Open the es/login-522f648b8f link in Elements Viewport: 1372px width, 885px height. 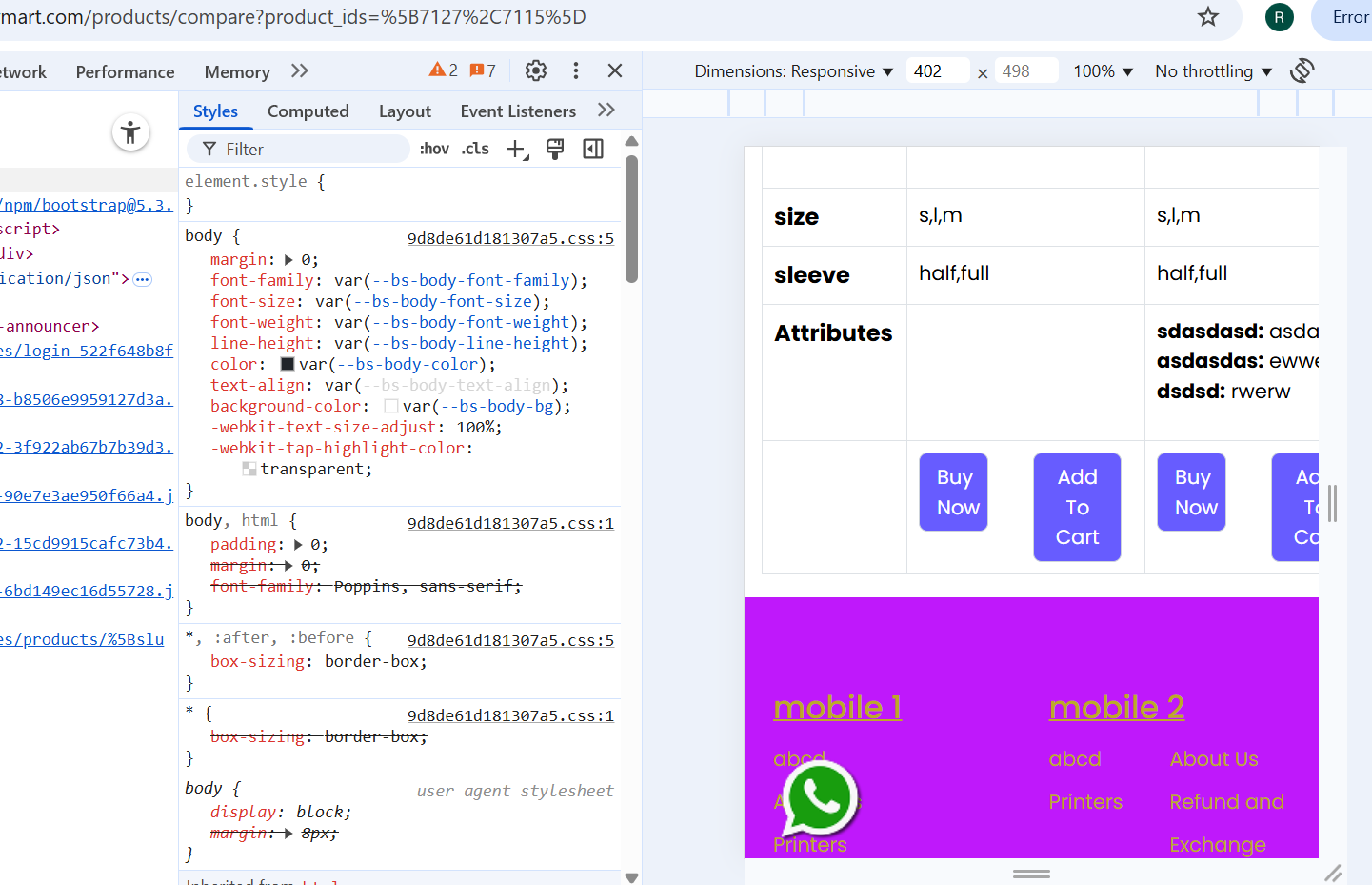click(x=87, y=351)
